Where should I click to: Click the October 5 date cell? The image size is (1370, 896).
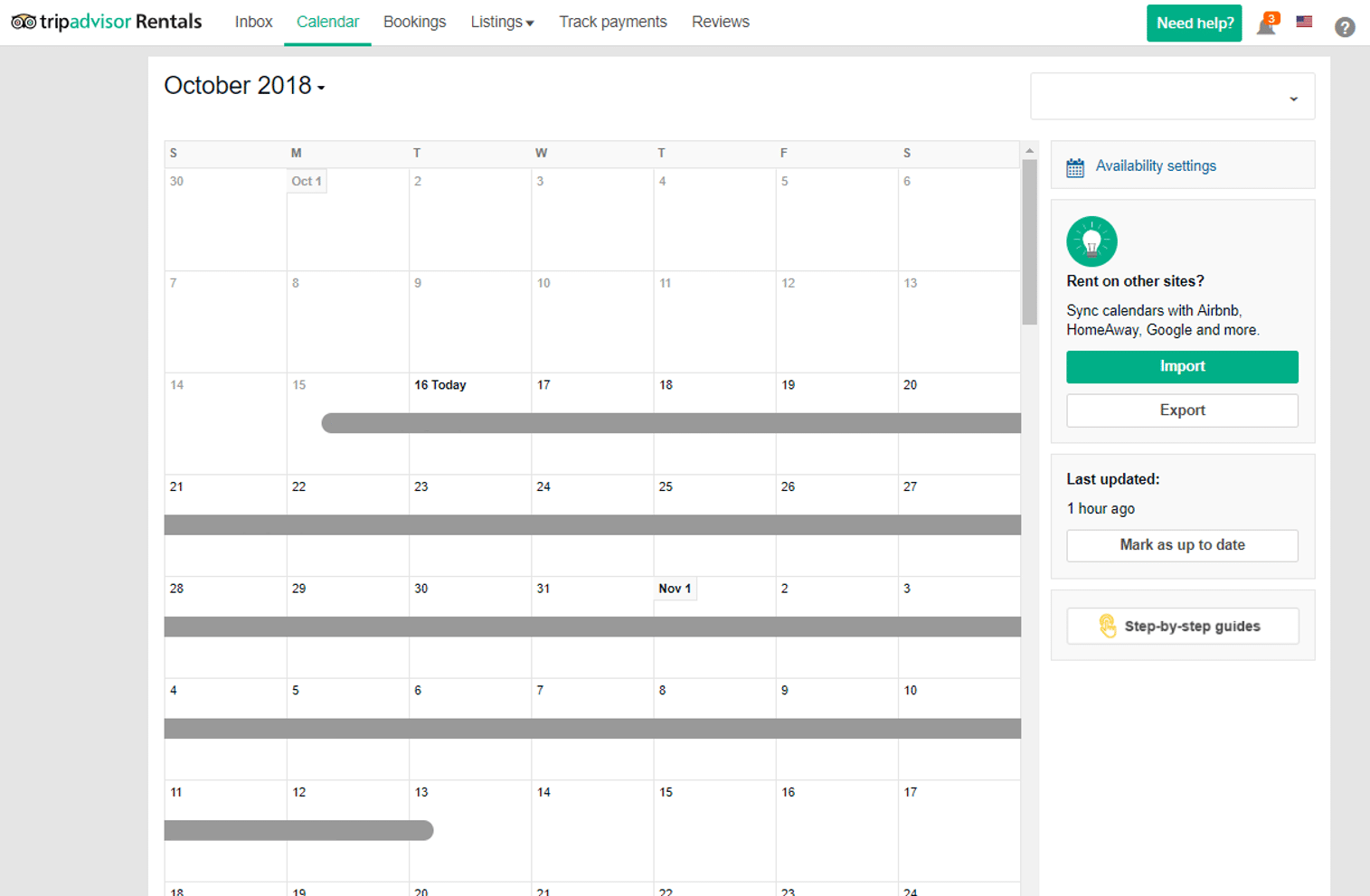pyautogui.click(x=836, y=220)
